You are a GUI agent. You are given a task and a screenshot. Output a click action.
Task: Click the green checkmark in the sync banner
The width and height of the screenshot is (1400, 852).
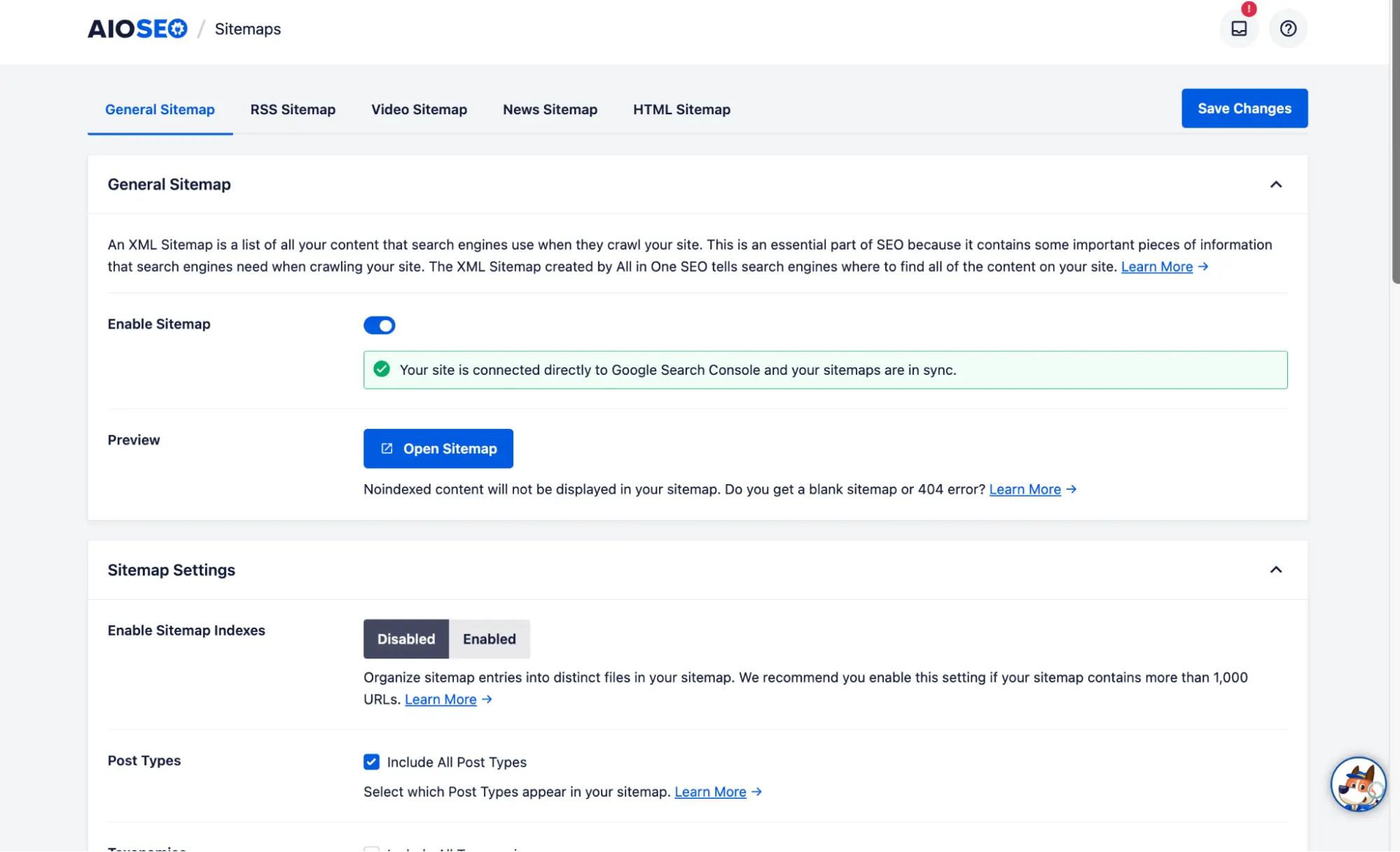pos(382,369)
